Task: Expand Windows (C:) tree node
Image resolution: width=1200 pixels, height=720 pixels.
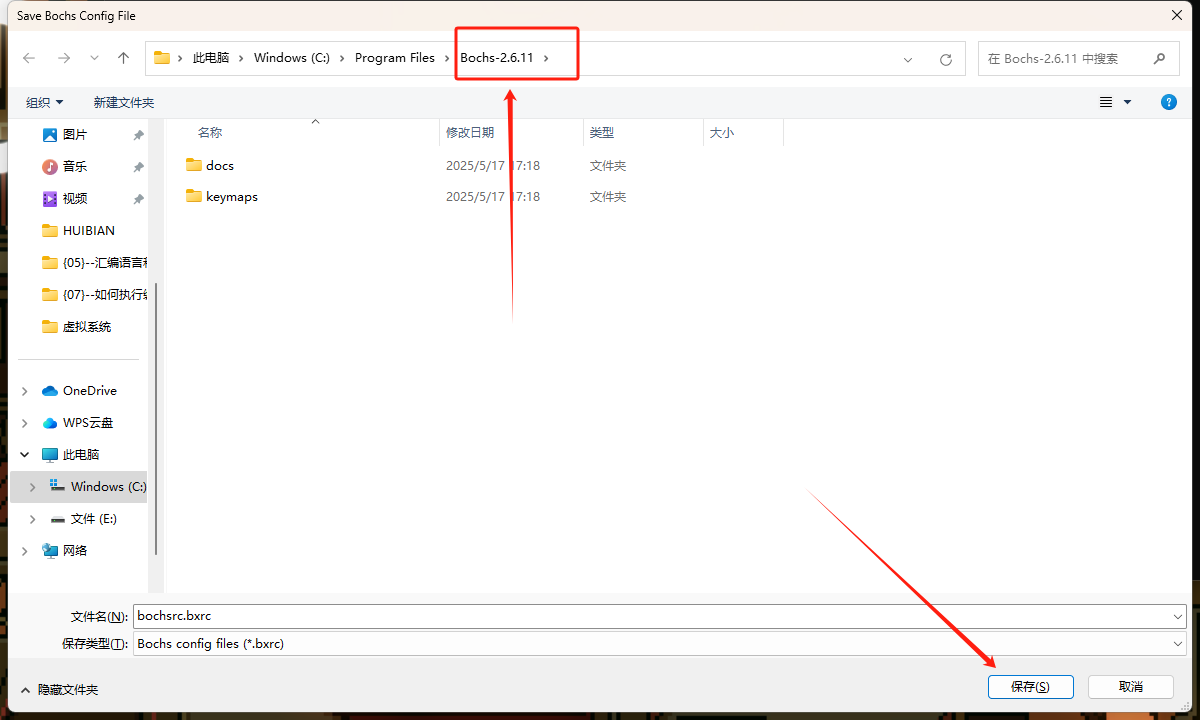Action: click(x=33, y=486)
